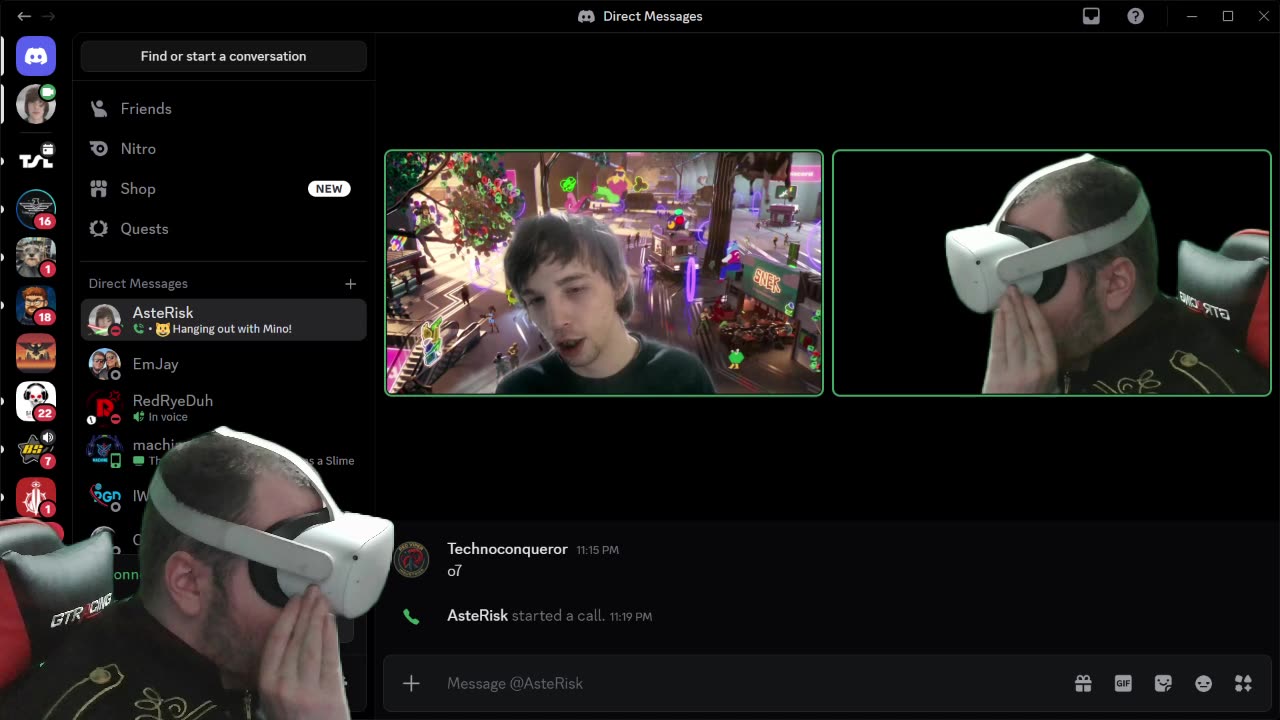Select the EmJay direct message
Image resolution: width=1280 pixels, height=720 pixels.
224,364
